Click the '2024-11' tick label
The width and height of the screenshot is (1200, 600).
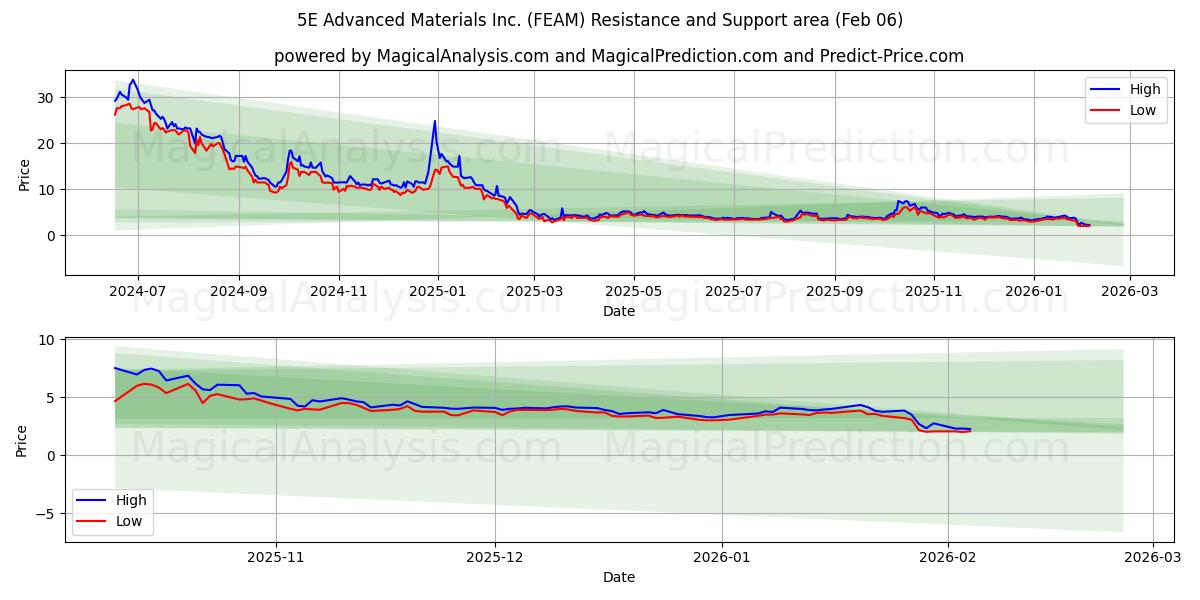point(339,291)
